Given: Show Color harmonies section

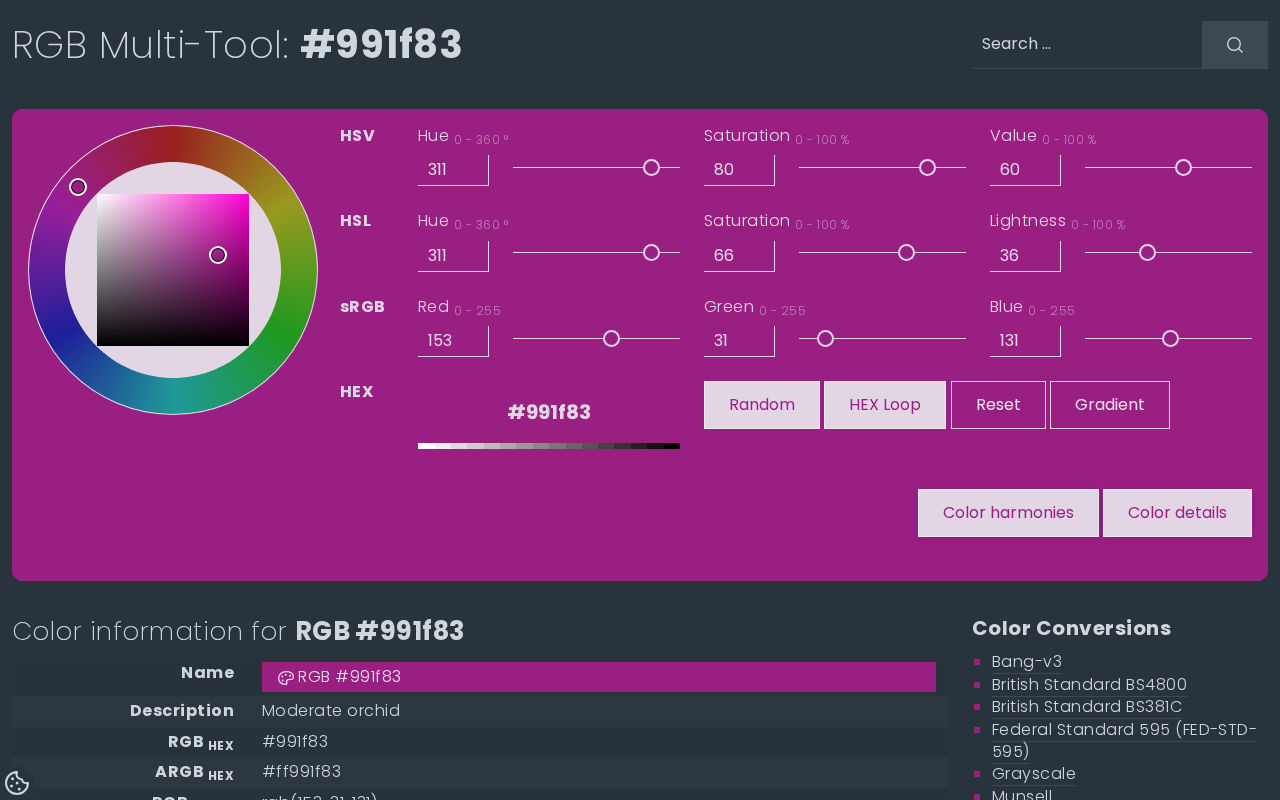Looking at the screenshot, I should (1007, 513).
